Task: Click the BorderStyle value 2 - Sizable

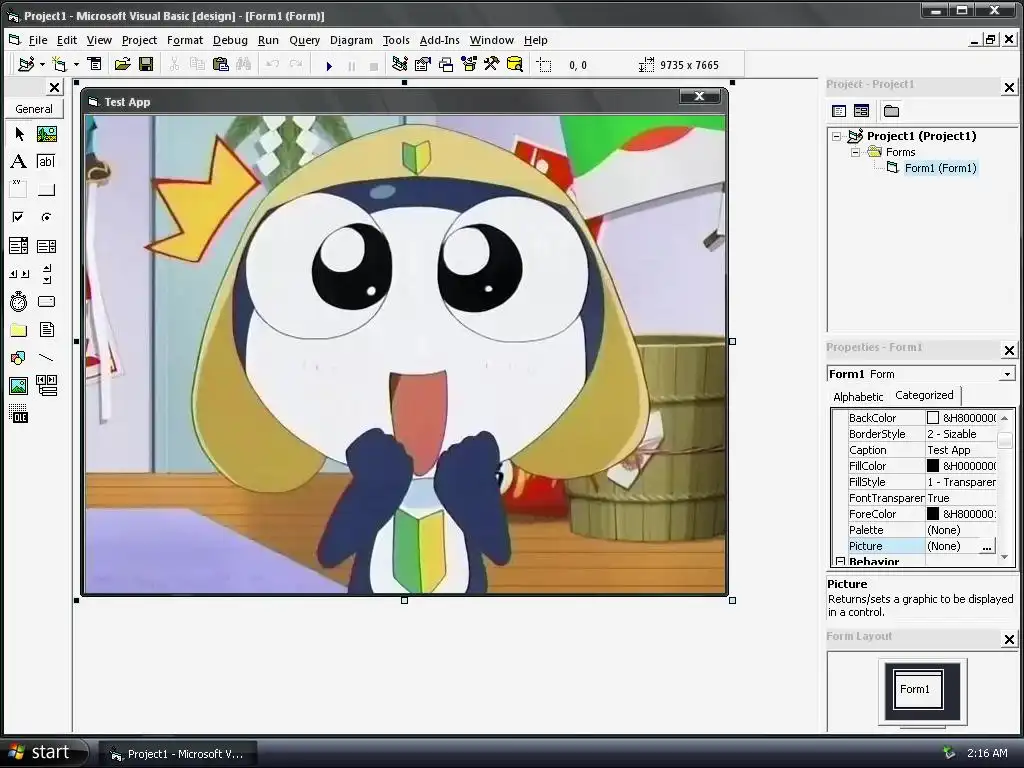Action: tap(952, 434)
